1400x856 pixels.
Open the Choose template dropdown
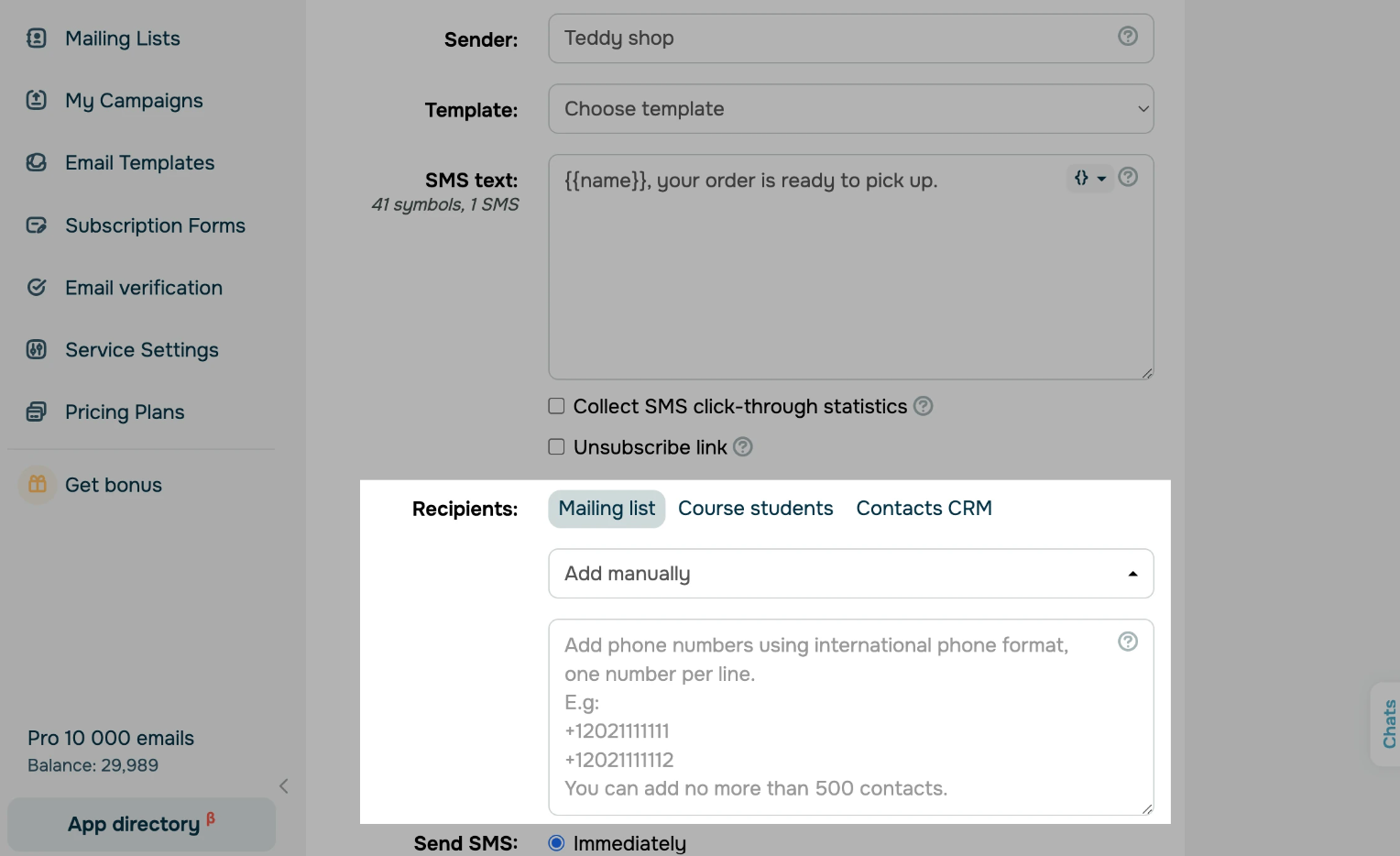pyautogui.click(x=850, y=109)
